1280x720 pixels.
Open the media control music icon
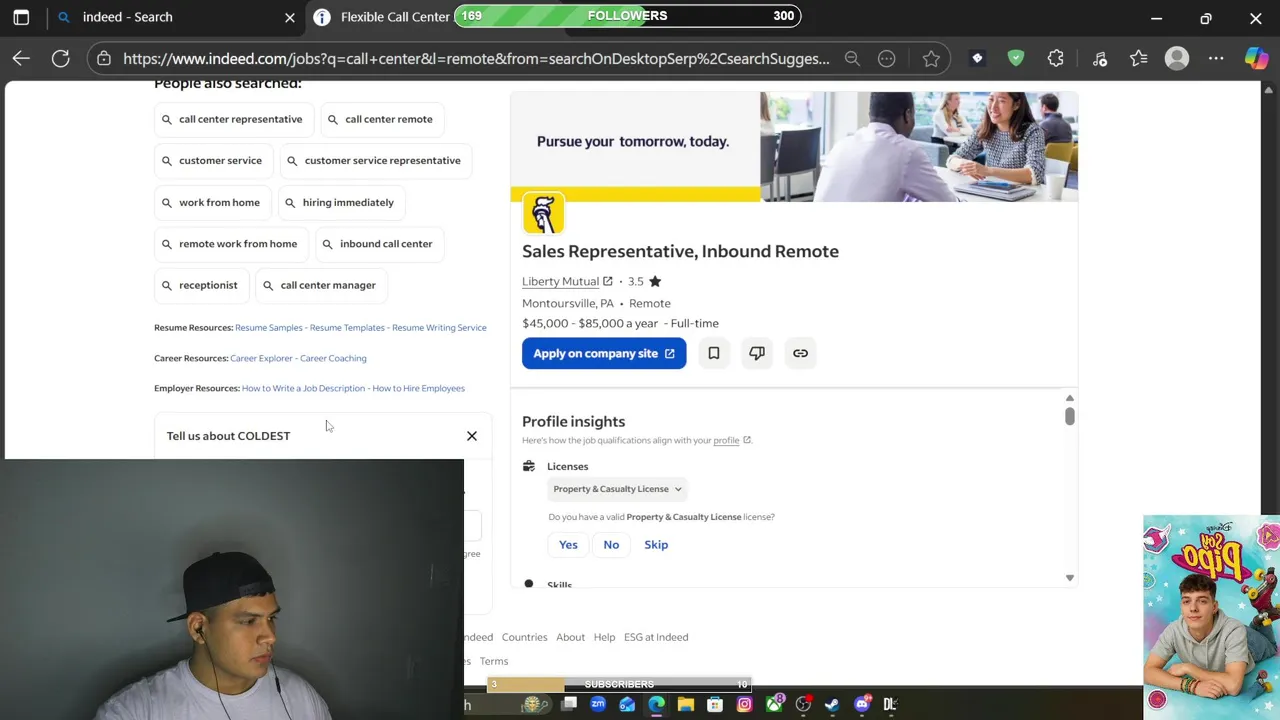coord(1100,59)
